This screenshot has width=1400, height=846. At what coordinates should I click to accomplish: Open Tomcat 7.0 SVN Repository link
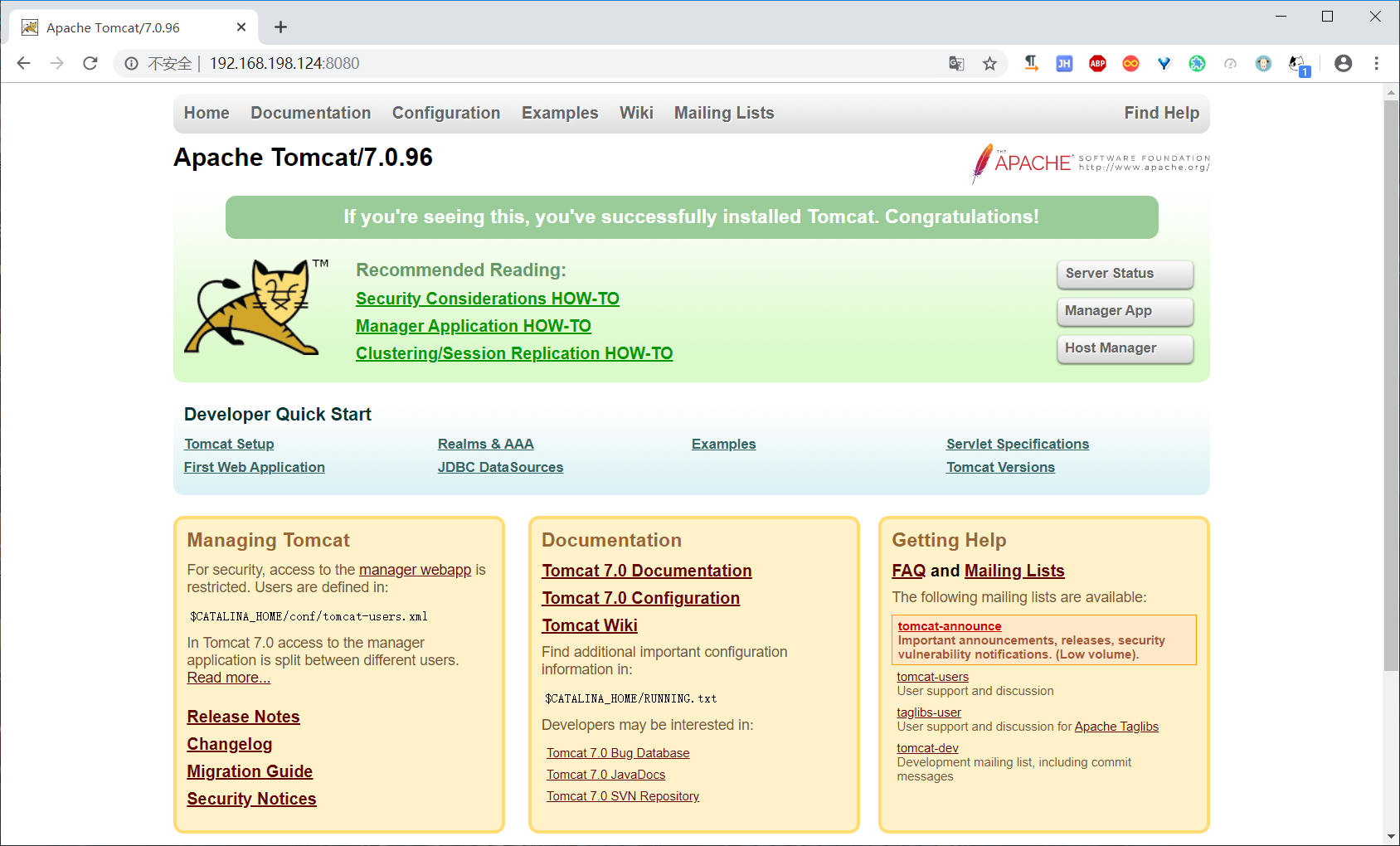tap(623, 796)
